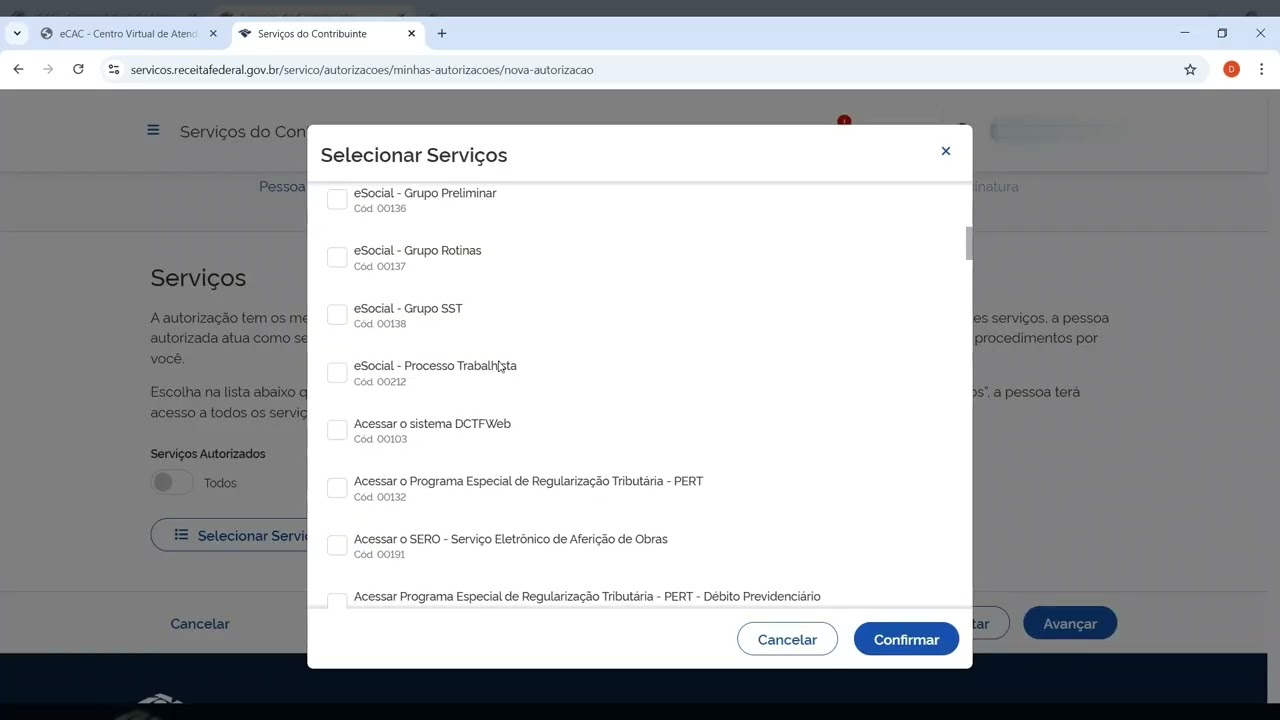Screen dimensions: 1280x720
Task: Close the Serviços do Contribuinte tab
Action: (x=411, y=33)
